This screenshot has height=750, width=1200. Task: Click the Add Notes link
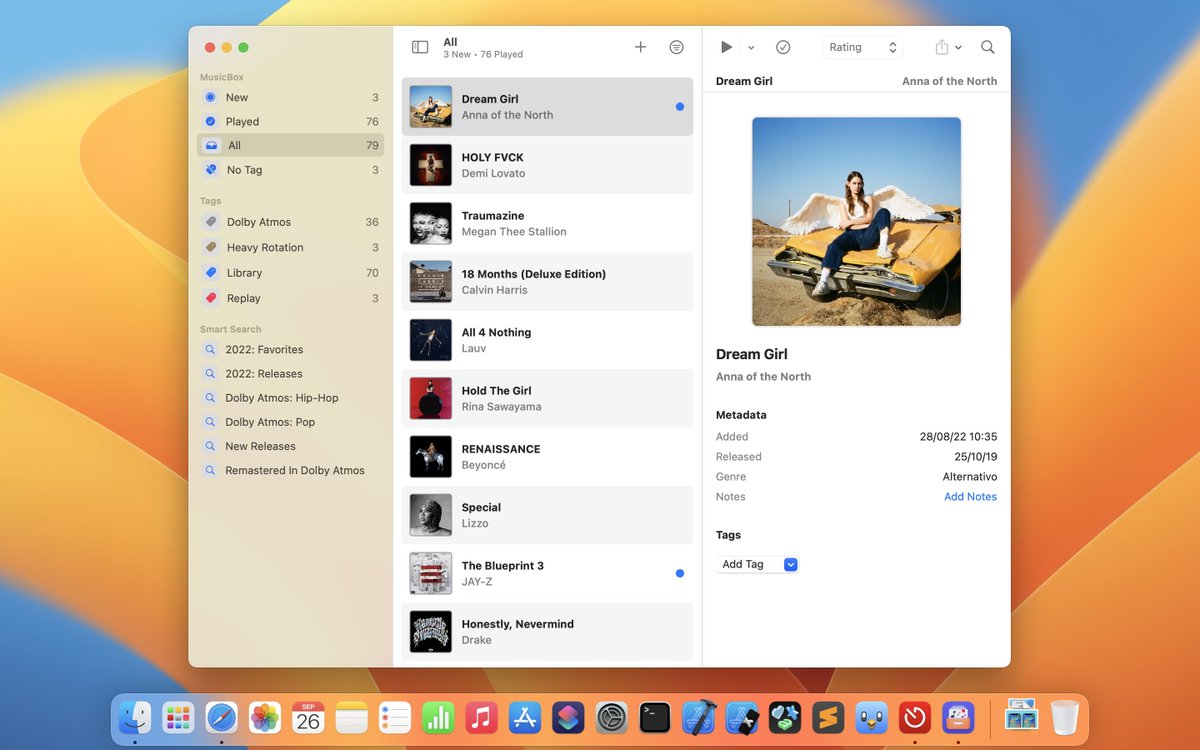[970, 496]
